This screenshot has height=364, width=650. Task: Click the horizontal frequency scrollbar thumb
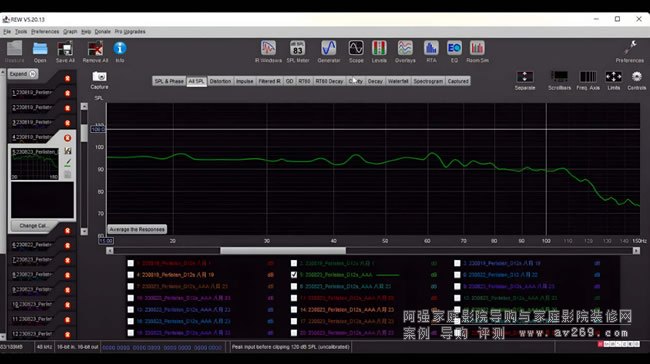point(283,250)
